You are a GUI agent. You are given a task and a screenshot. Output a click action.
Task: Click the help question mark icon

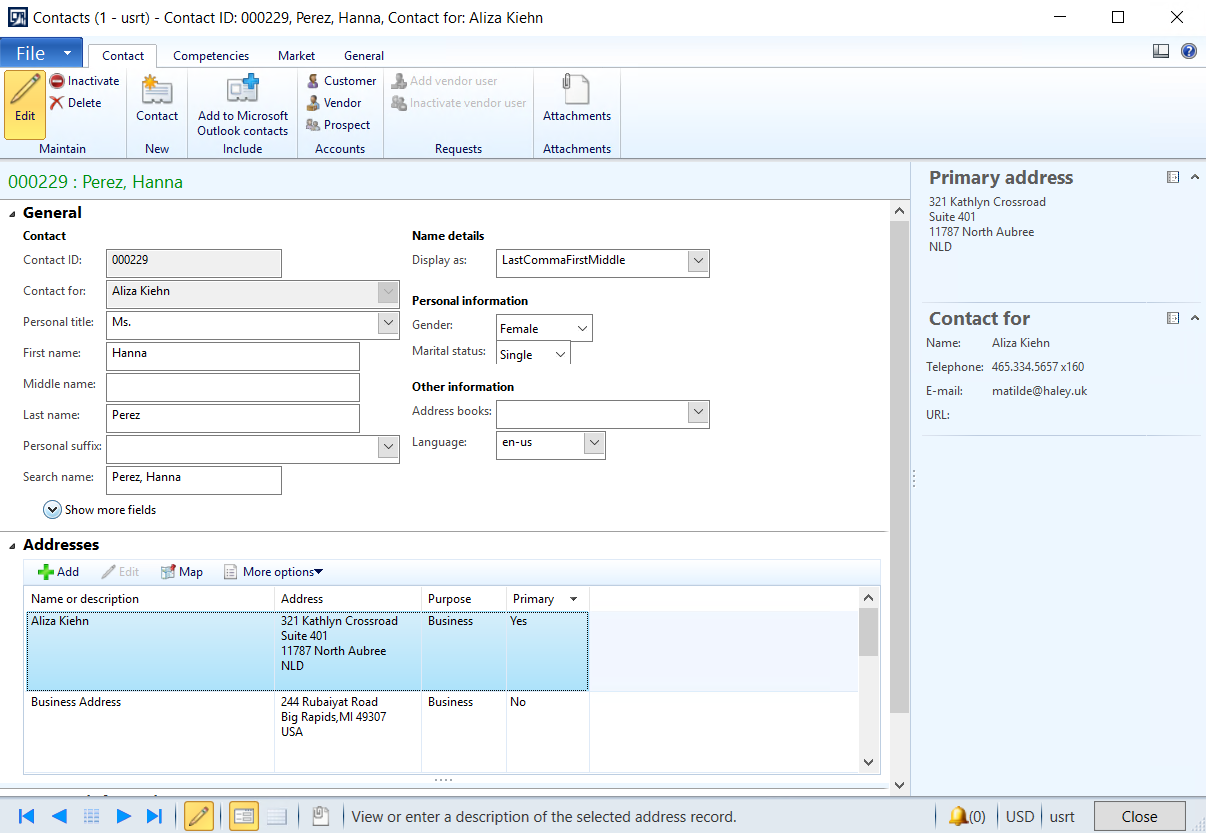click(1189, 51)
